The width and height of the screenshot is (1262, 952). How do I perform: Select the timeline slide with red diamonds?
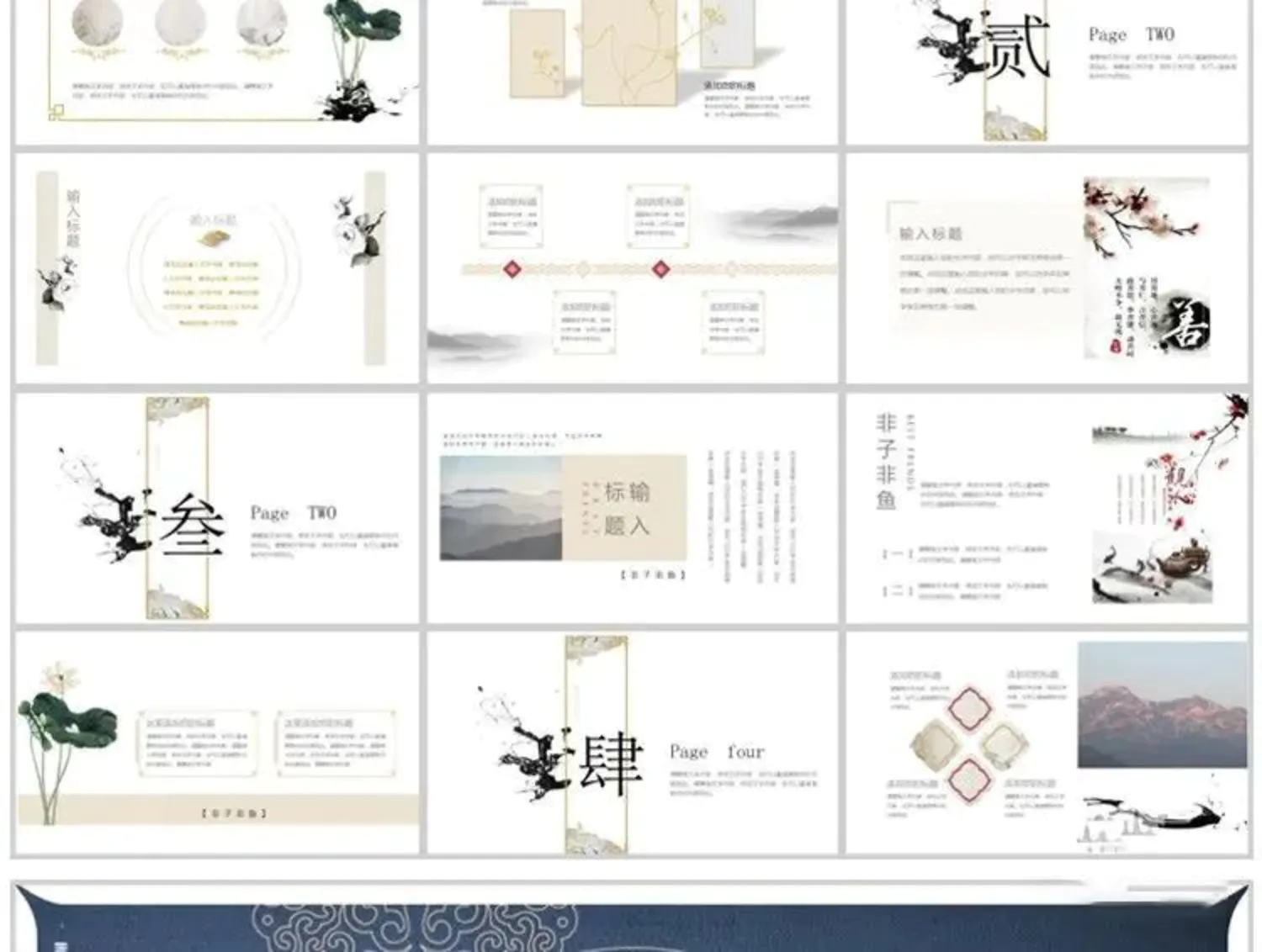click(633, 268)
